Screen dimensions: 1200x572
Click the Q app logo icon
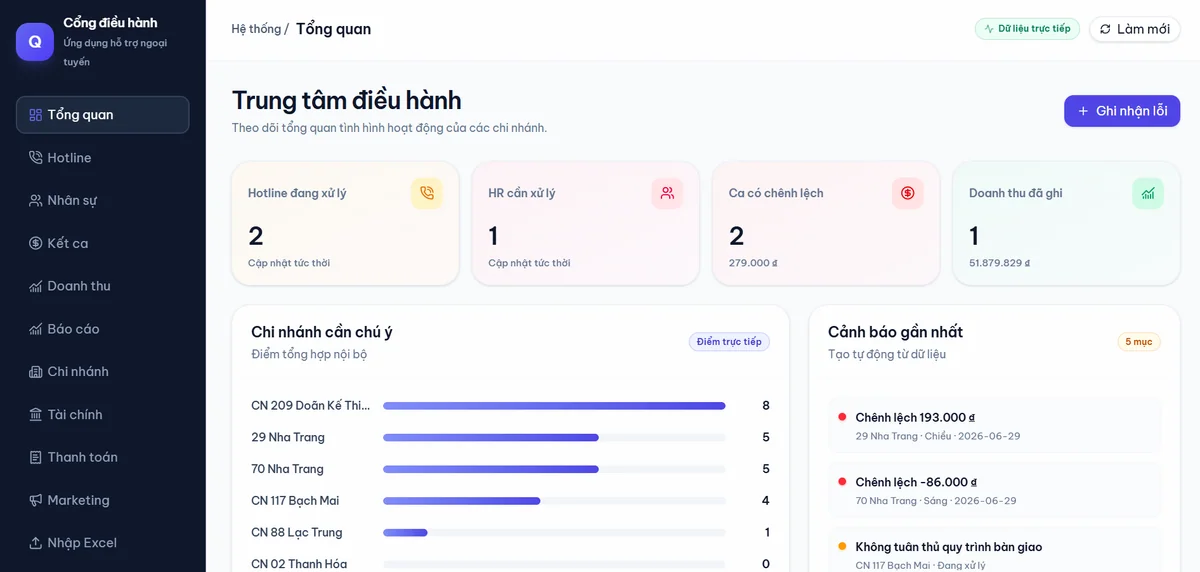click(x=35, y=42)
